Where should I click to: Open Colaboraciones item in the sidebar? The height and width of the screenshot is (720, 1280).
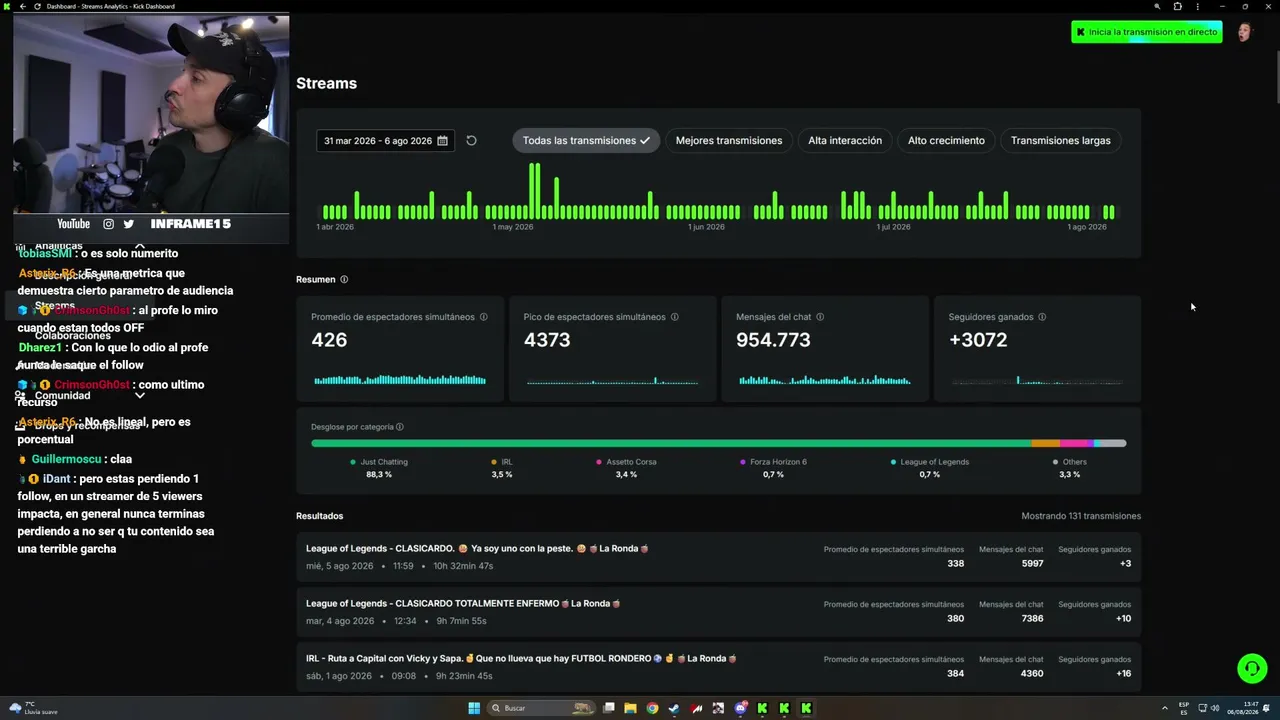pos(73,336)
